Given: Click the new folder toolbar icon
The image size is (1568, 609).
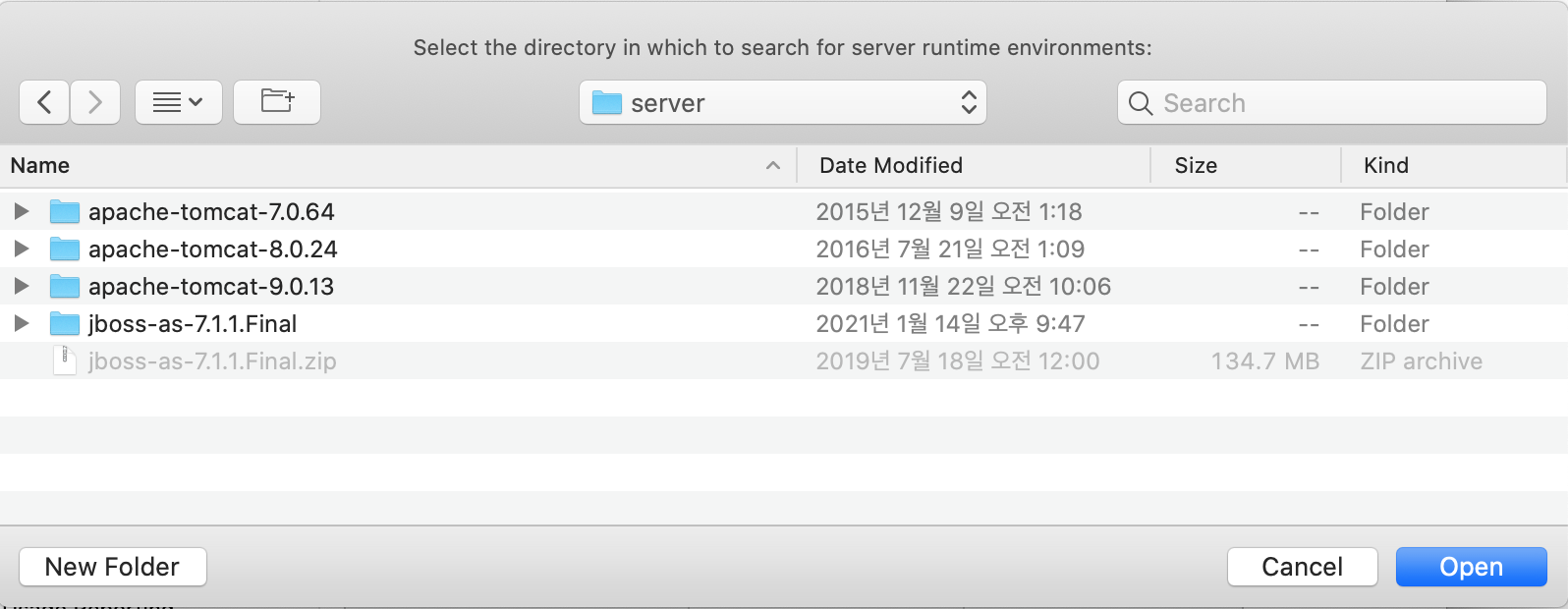Looking at the screenshot, I should [277, 102].
